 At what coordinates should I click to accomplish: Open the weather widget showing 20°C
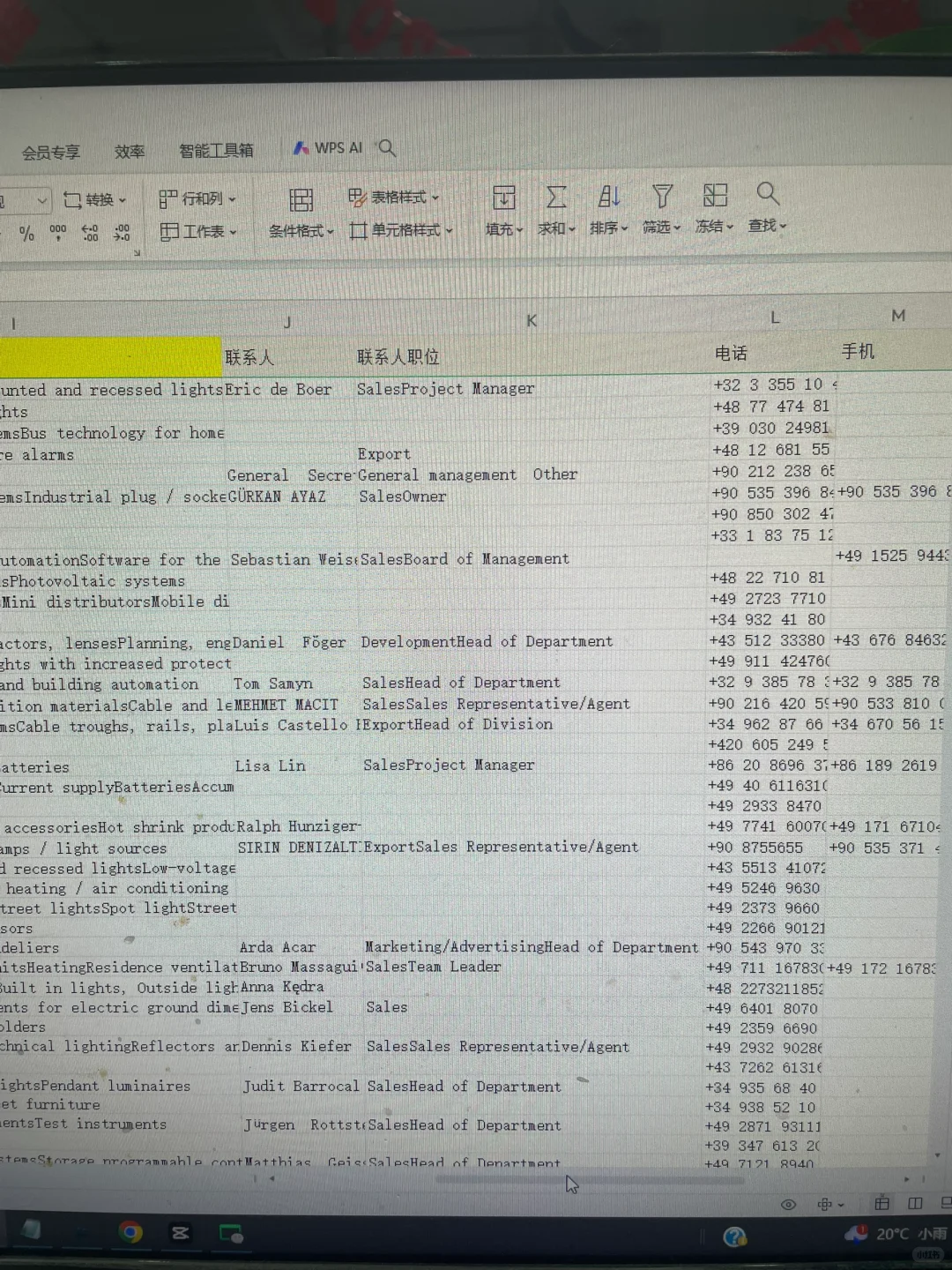tap(895, 1234)
